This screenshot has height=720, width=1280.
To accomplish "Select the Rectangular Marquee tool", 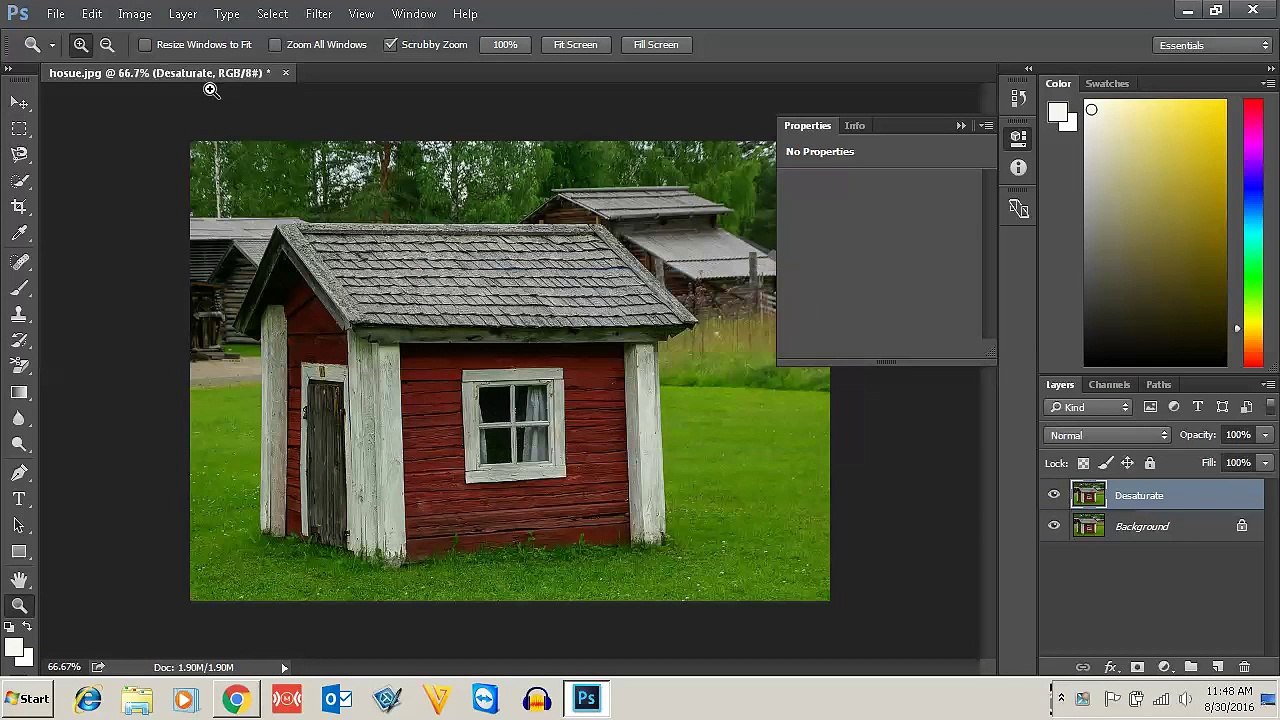I will [x=19, y=128].
